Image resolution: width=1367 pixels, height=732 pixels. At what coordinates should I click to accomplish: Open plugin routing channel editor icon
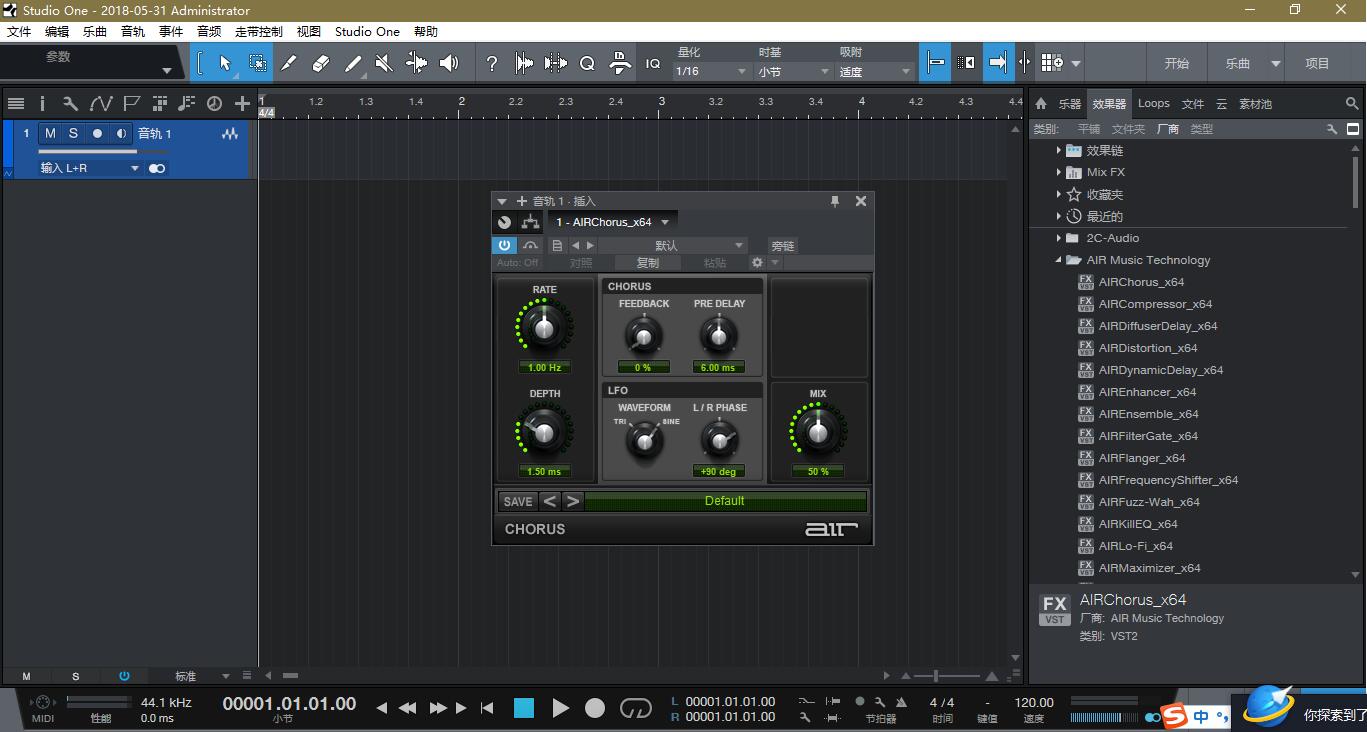[x=530, y=222]
